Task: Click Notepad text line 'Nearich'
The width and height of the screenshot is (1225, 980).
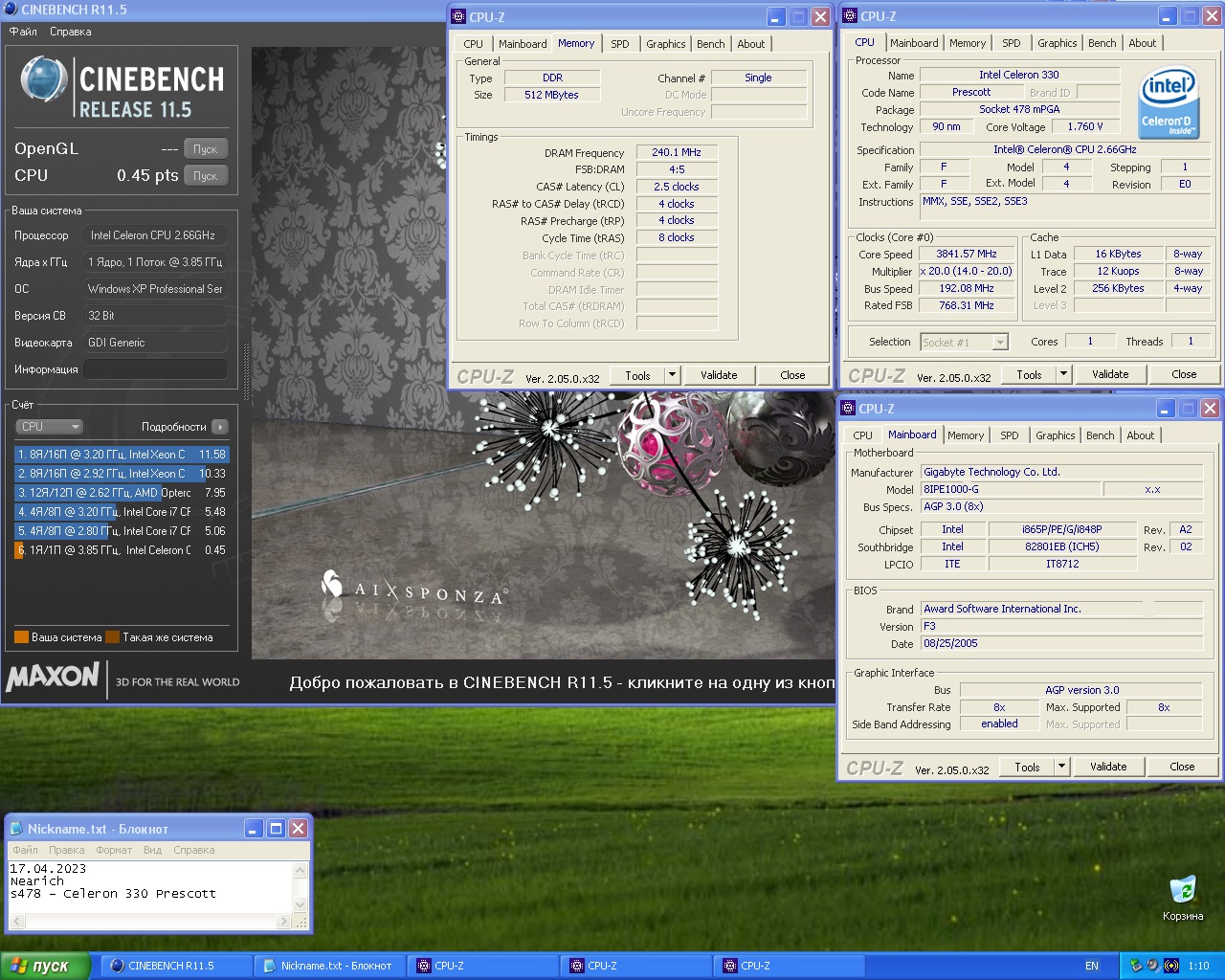Action: tap(37, 880)
